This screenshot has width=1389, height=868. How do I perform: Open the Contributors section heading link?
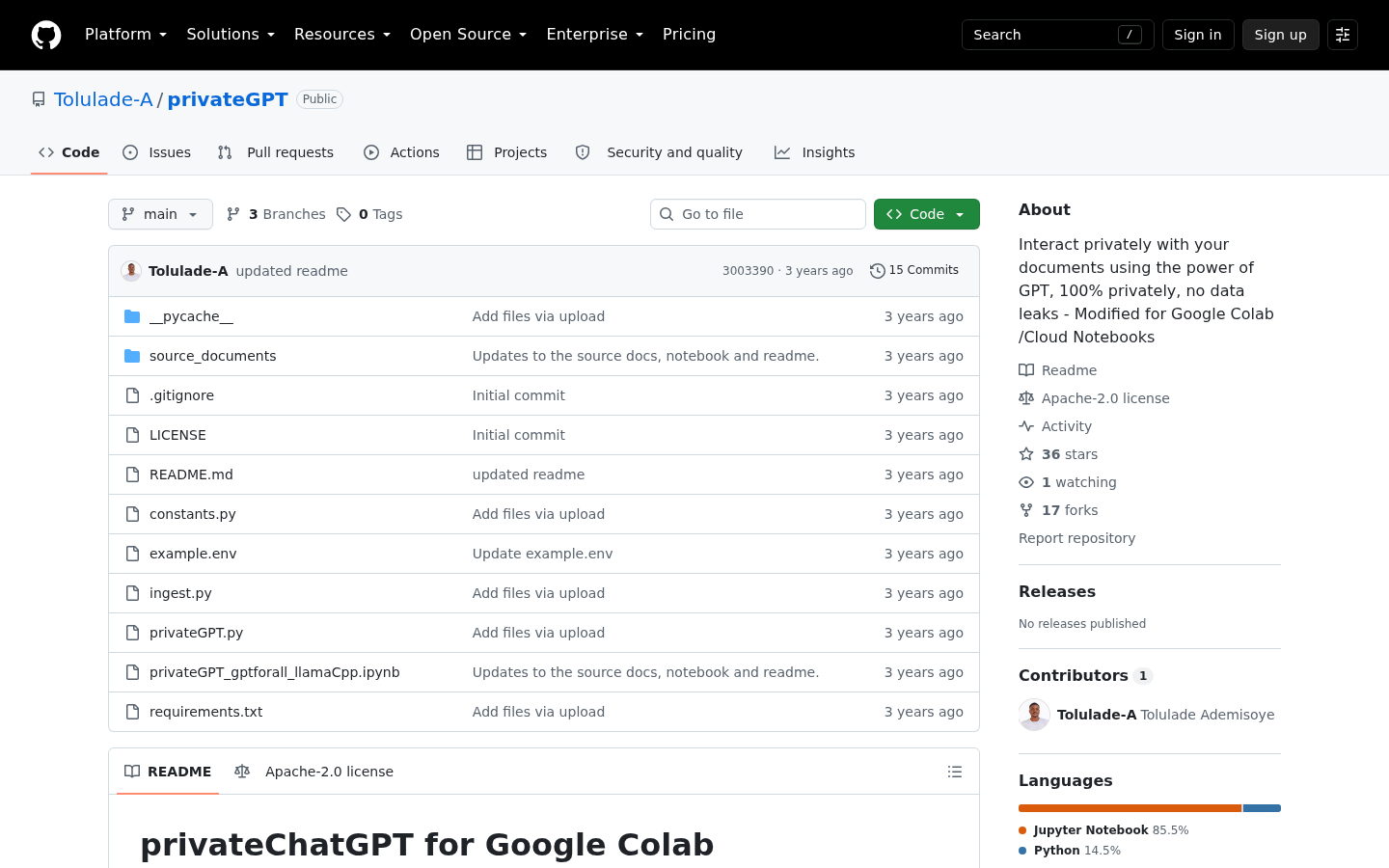pyautogui.click(x=1086, y=676)
